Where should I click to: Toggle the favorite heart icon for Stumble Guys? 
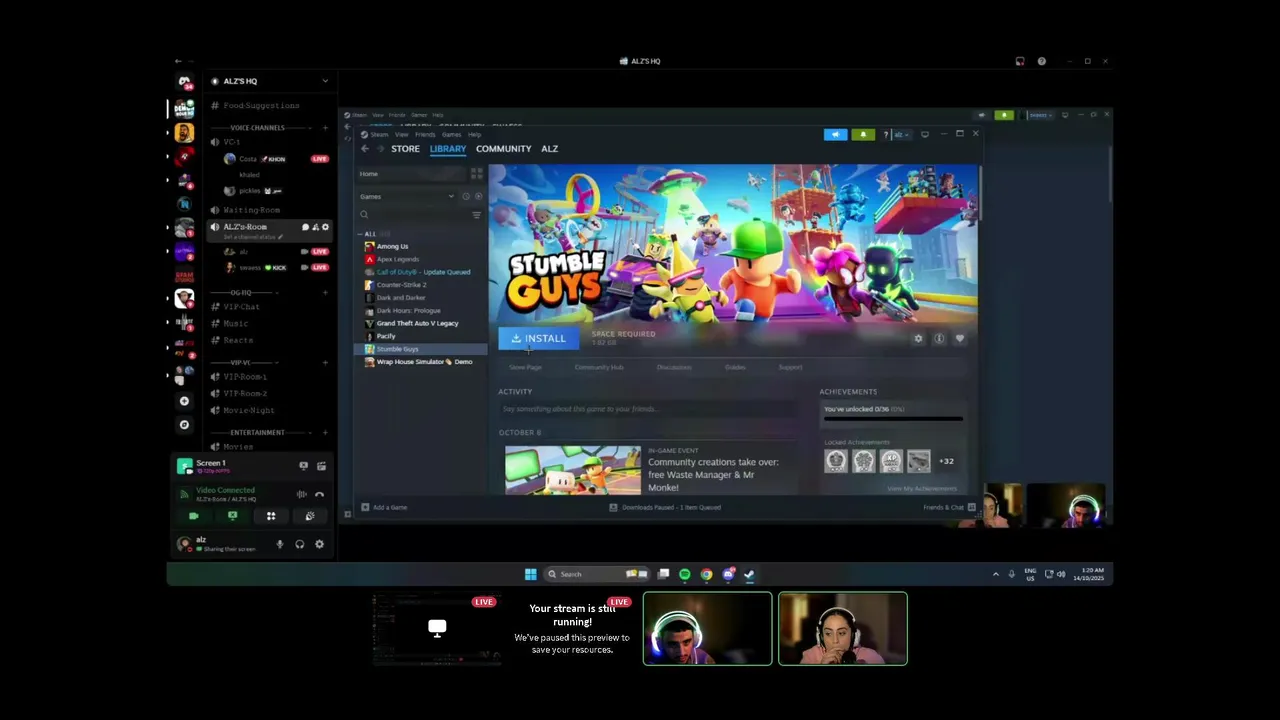pos(960,339)
